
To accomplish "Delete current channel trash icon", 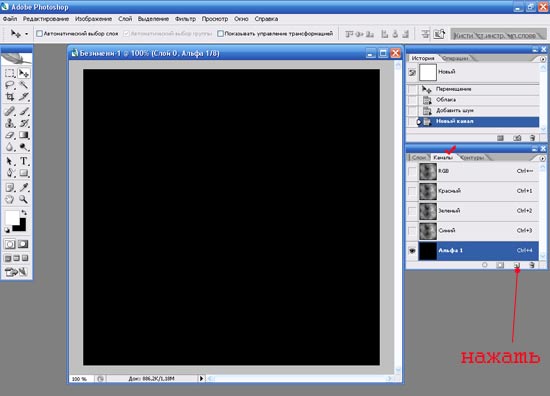I will click(x=532, y=265).
